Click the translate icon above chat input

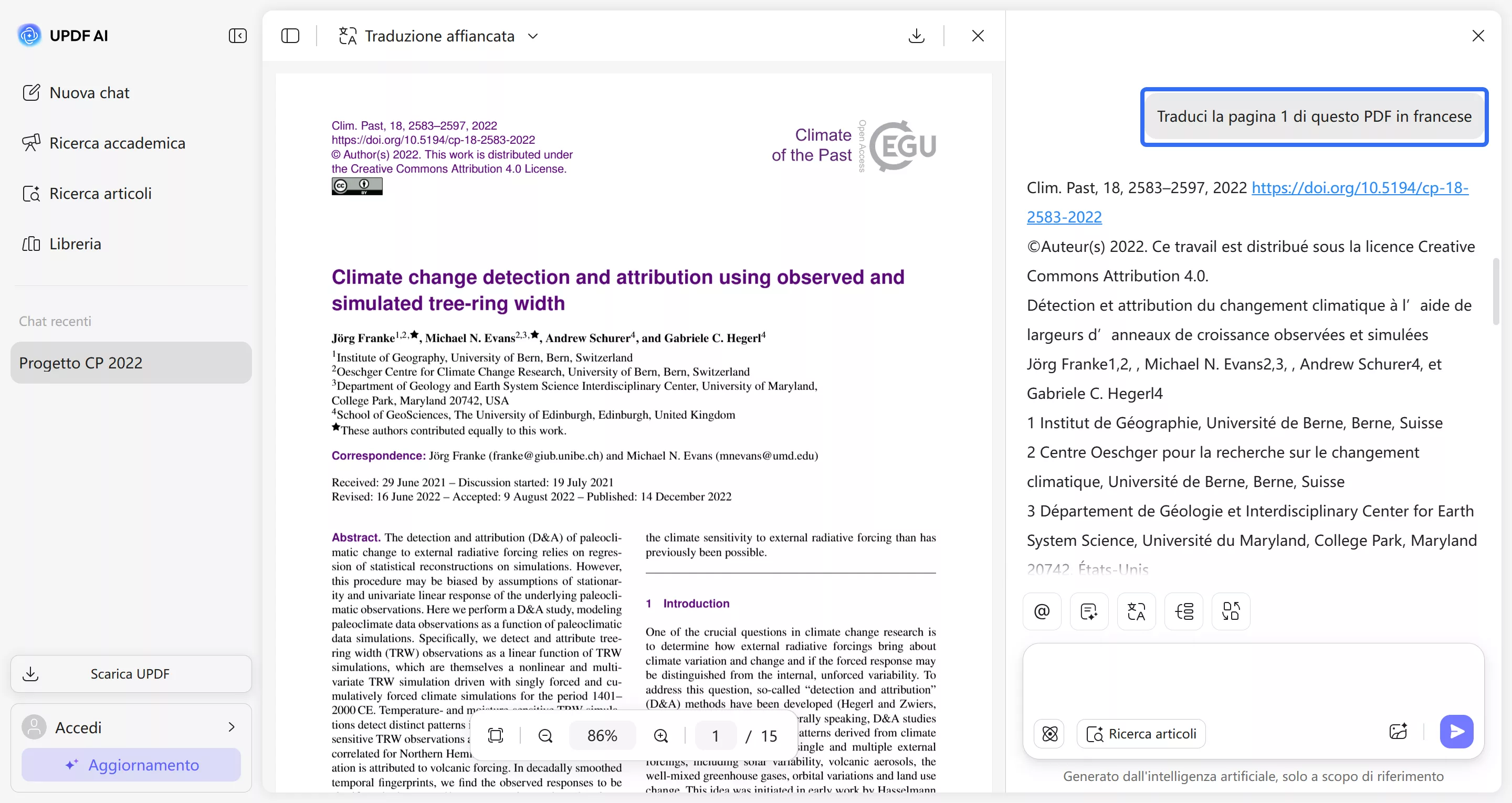tap(1136, 611)
